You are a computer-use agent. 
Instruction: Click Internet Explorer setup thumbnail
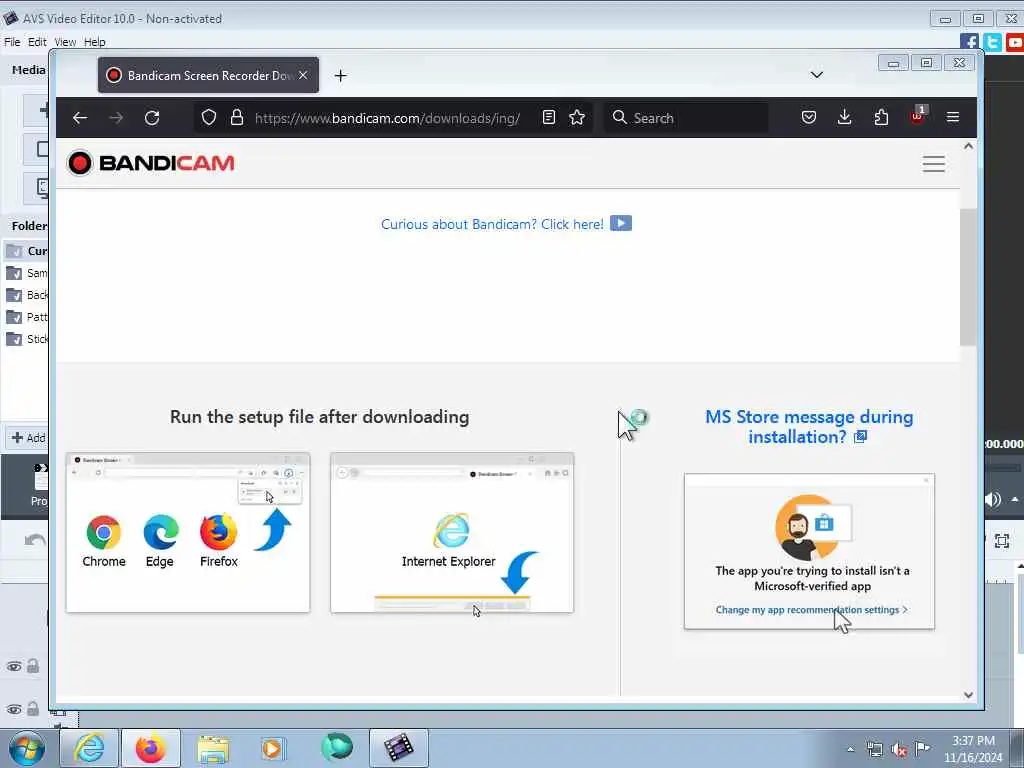point(452,532)
